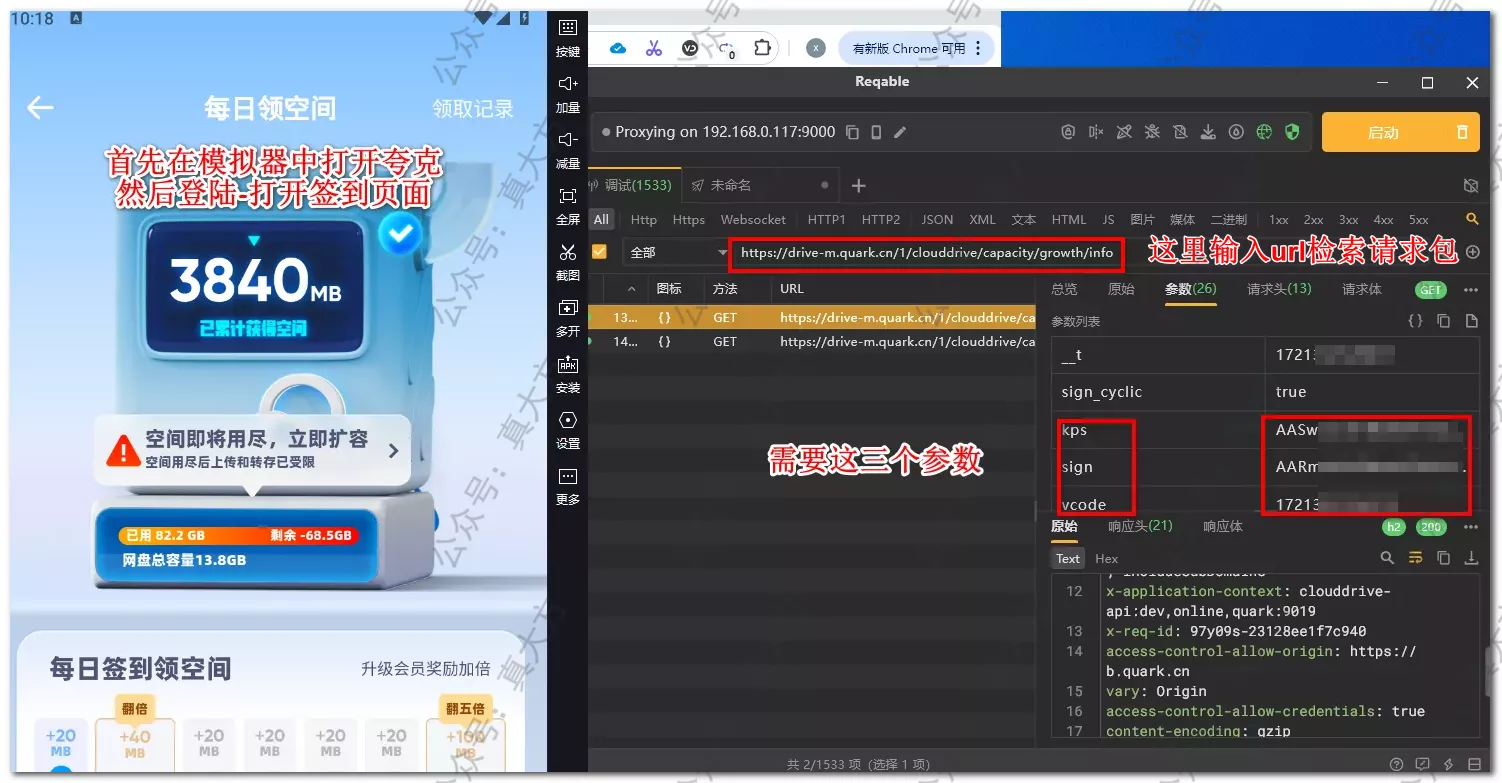This screenshot has width=1502, height=783.
Task: Click the trash icon on the 启动 button
Action: pos(1462,132)
